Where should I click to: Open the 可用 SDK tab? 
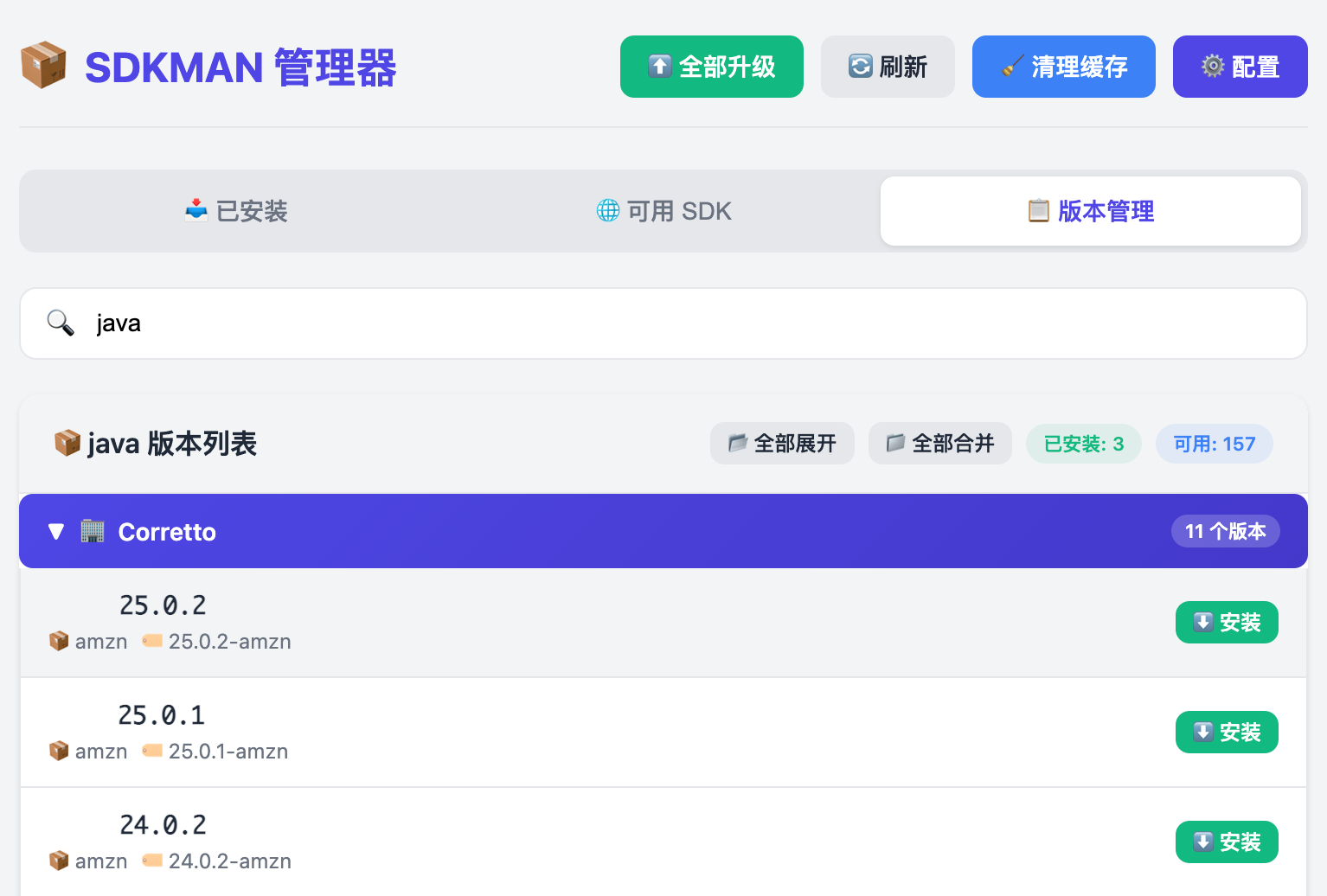tap(663, 211)
